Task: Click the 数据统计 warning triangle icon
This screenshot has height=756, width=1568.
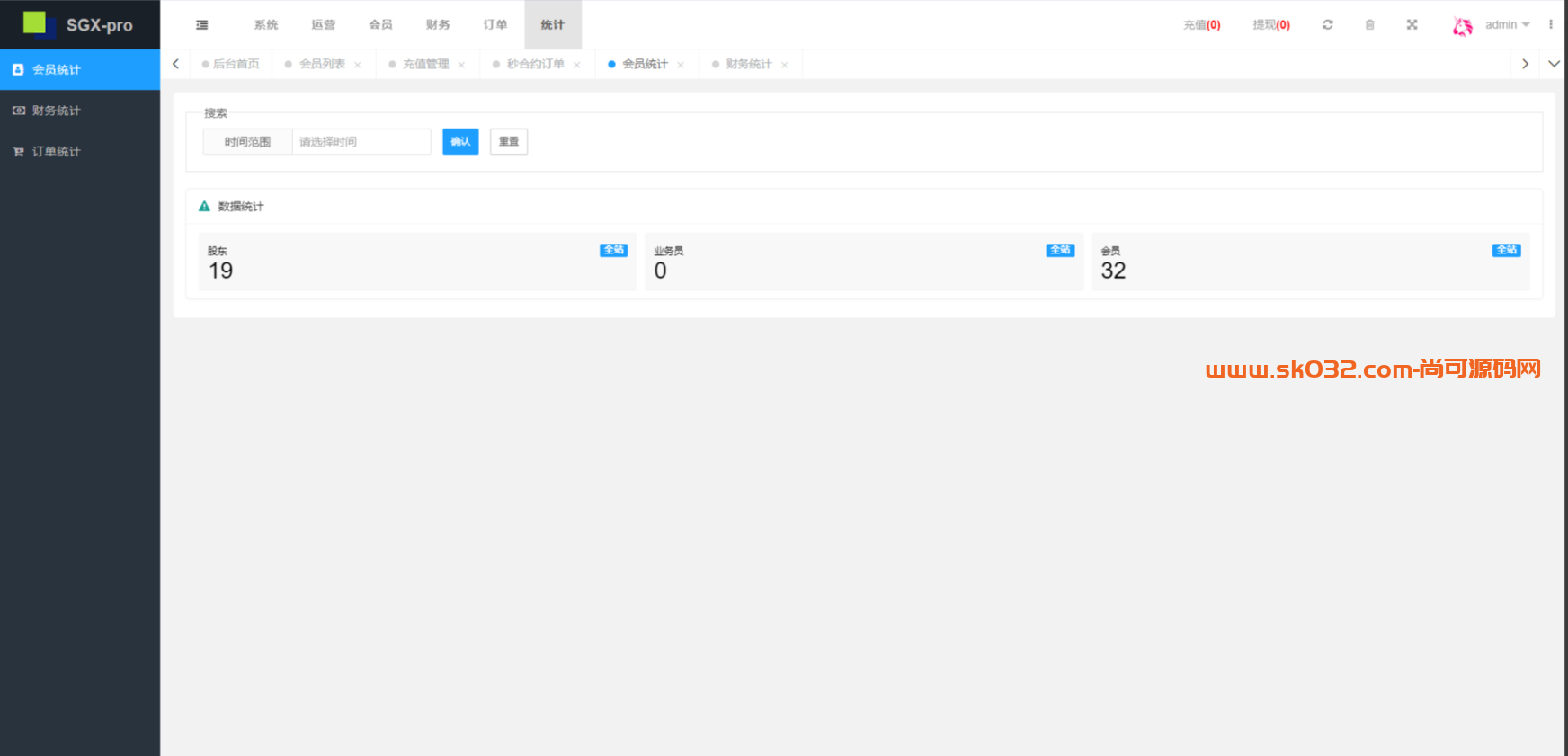Action: (204, 207)
